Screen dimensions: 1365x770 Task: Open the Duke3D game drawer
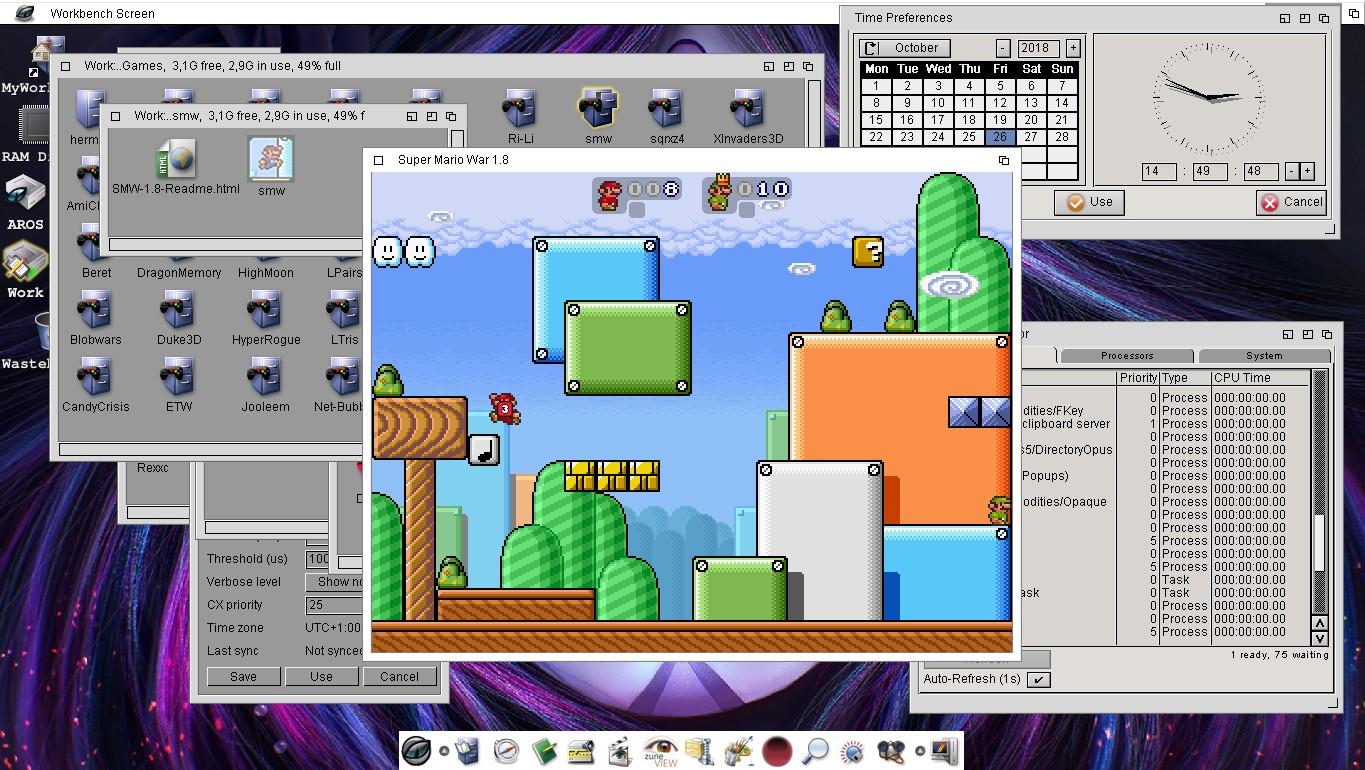[178, 311]
